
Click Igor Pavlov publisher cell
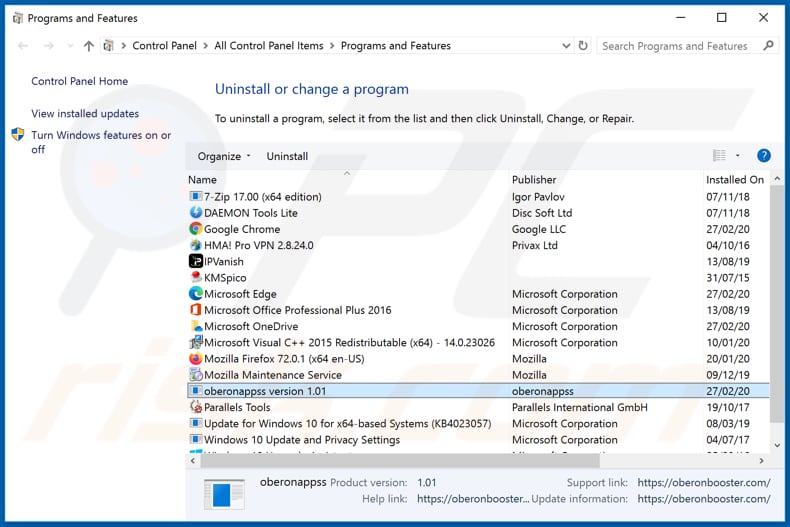pyautogui.click(x=538, y=197)
